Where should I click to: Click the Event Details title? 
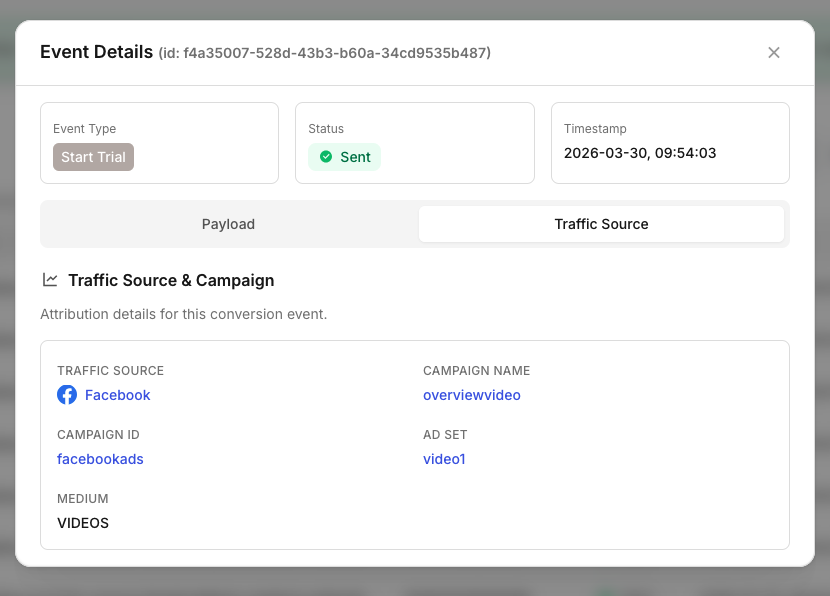[96, 52]
